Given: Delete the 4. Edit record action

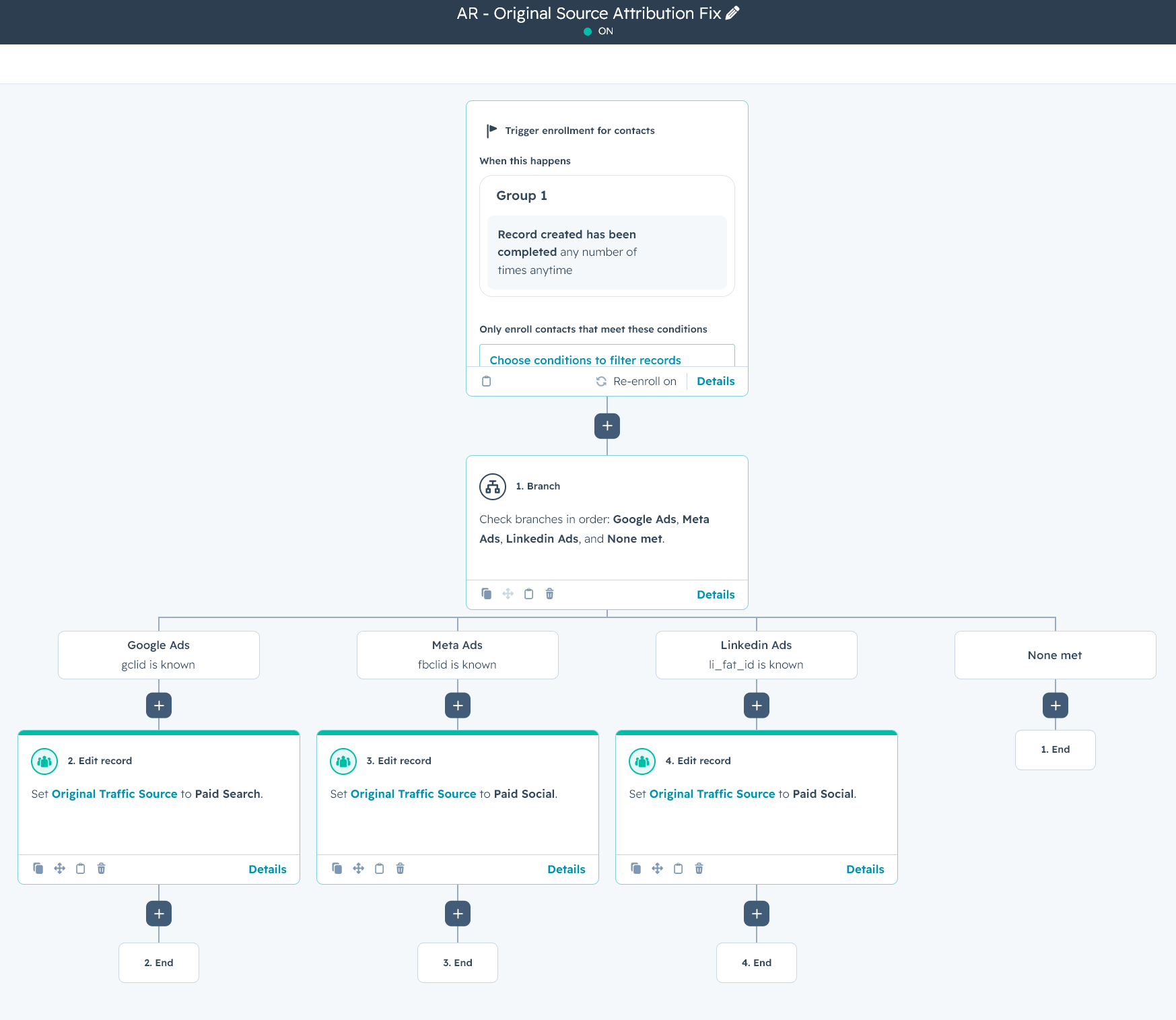Looking at the screenshot, I should coord(699,869).
